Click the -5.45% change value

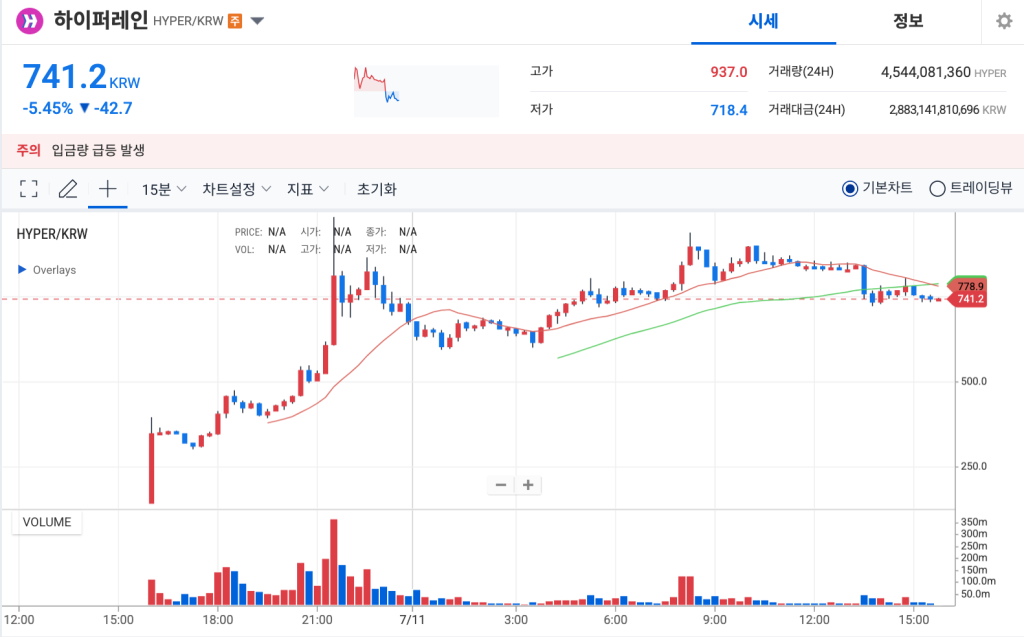coord(48,108)
